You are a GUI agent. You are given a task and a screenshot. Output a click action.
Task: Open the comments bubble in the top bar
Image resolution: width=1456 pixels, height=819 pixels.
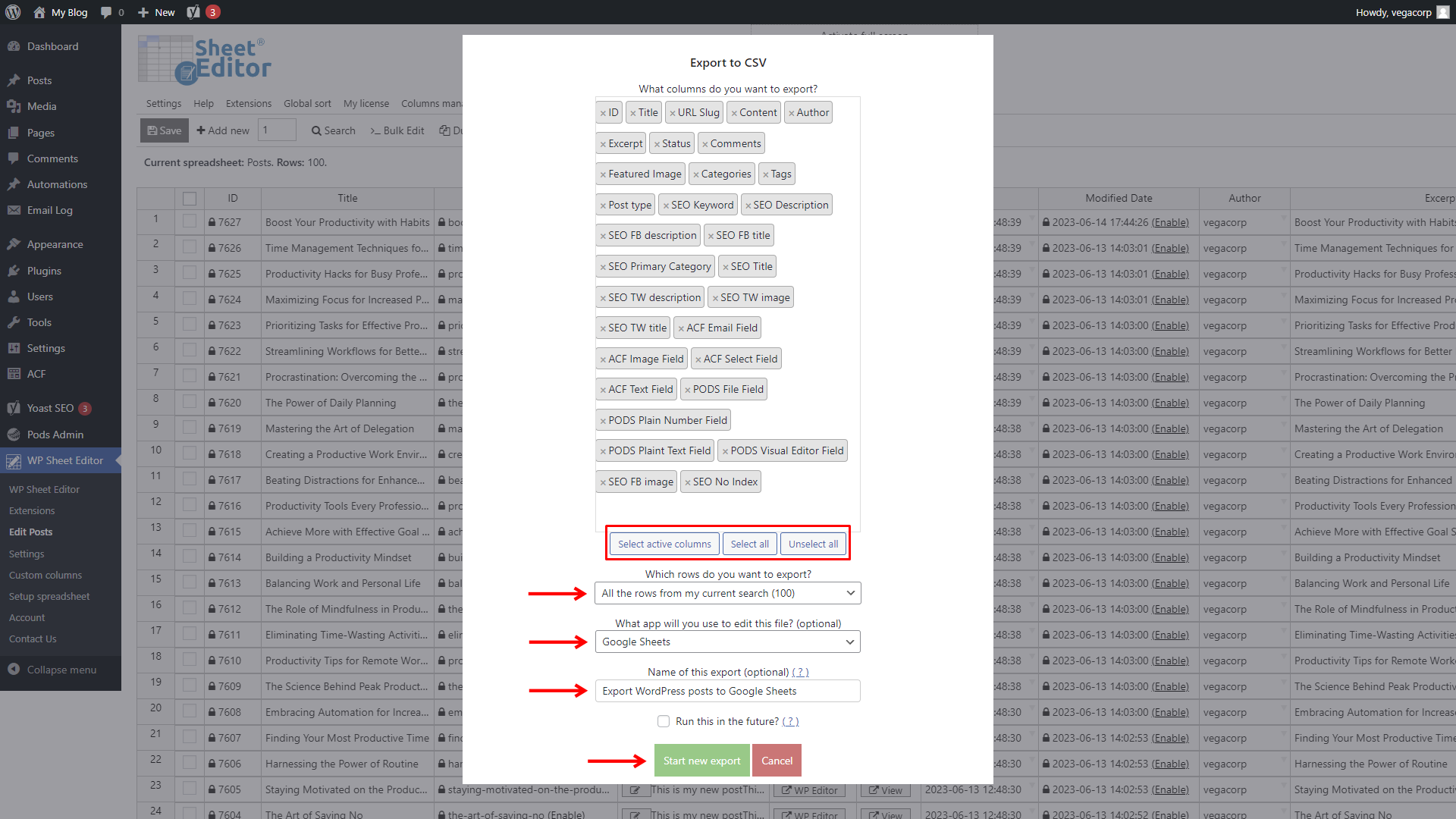(111, 12)
